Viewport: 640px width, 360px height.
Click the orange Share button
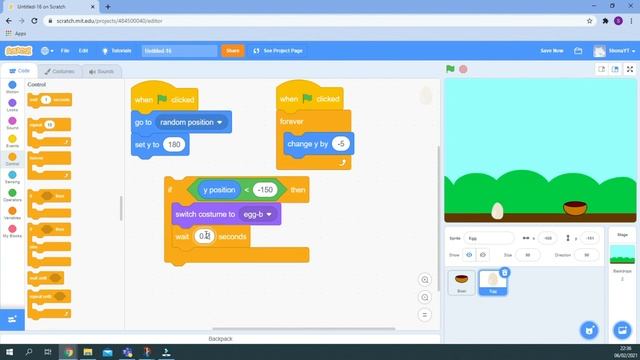[x=233, y=51]
